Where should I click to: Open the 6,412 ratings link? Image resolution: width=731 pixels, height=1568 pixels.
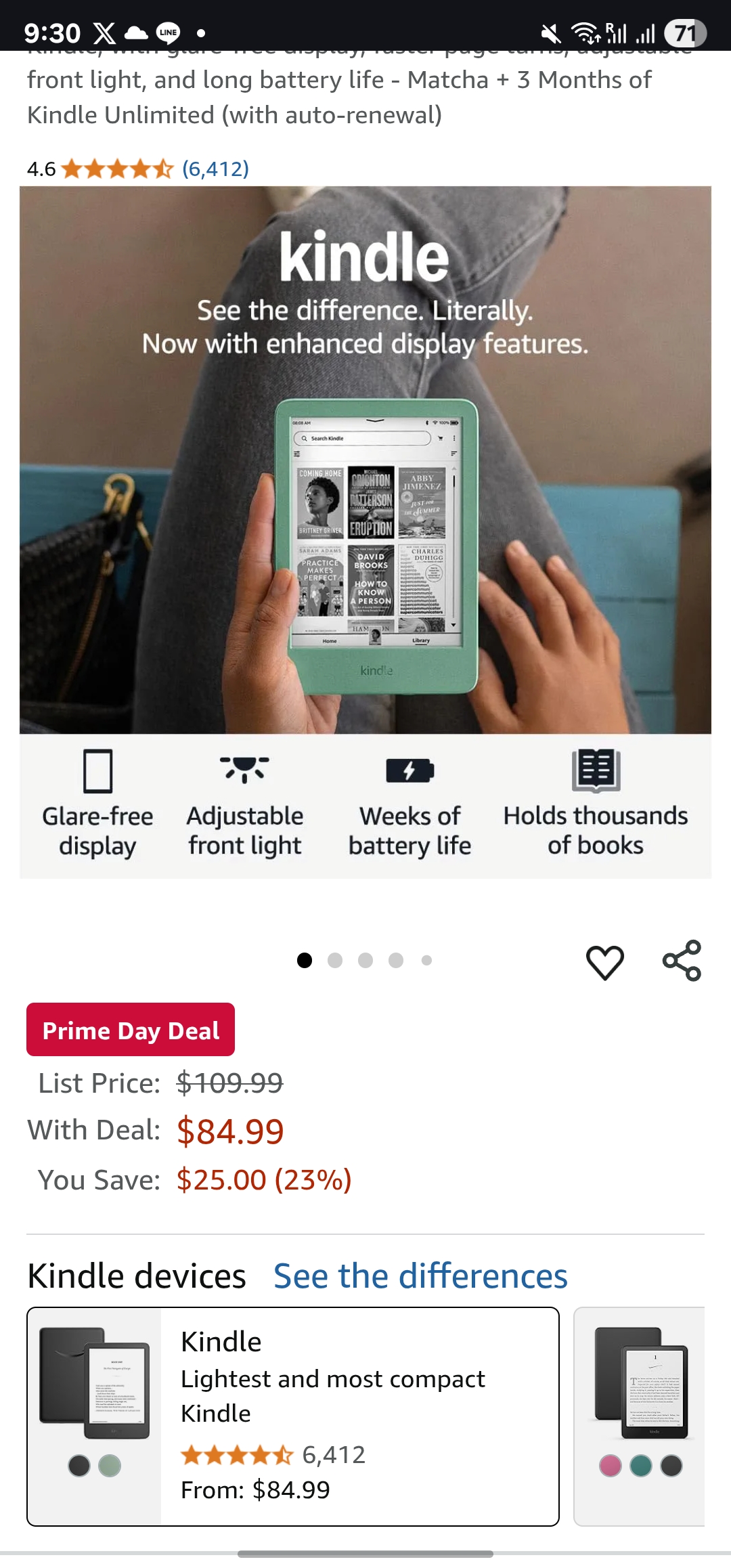(x=215, y=169)
